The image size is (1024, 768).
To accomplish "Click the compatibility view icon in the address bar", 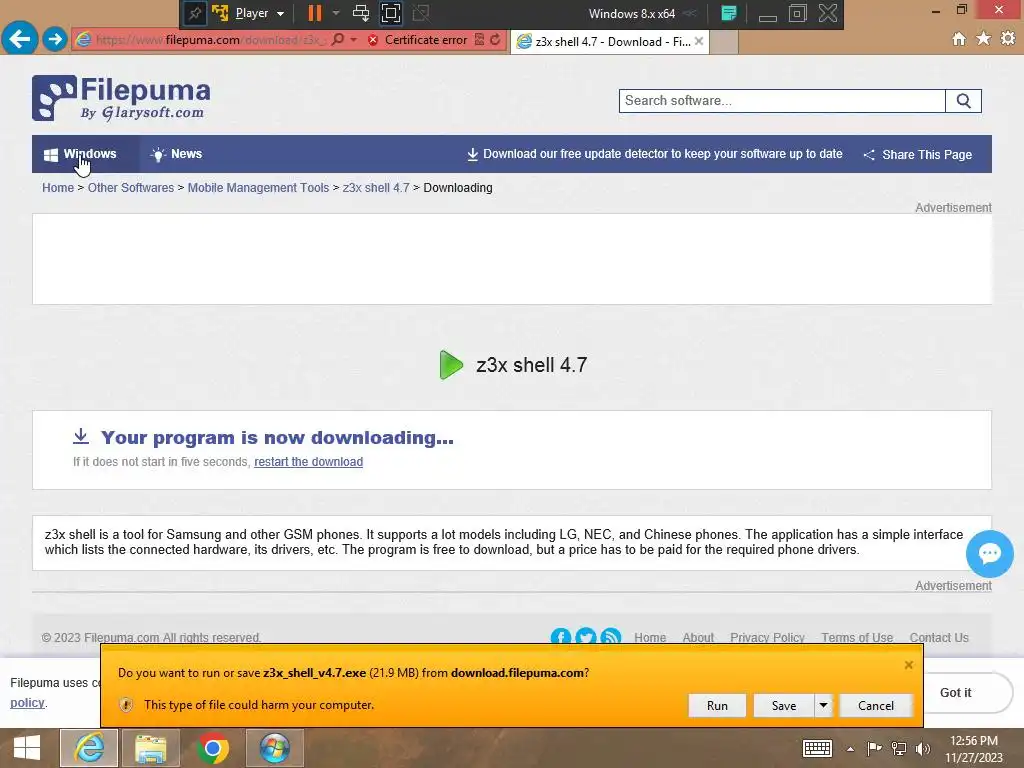I will tap(479, 40).
